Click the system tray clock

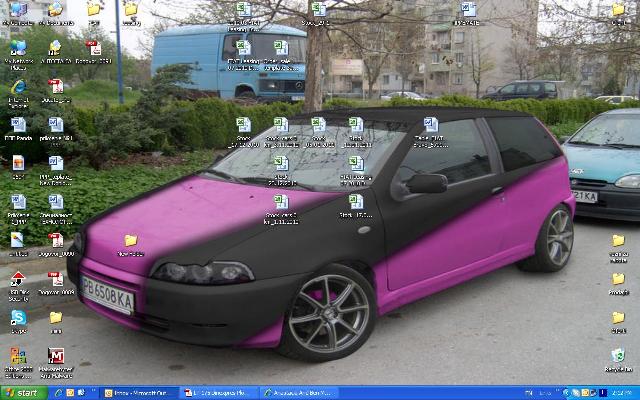622,393
